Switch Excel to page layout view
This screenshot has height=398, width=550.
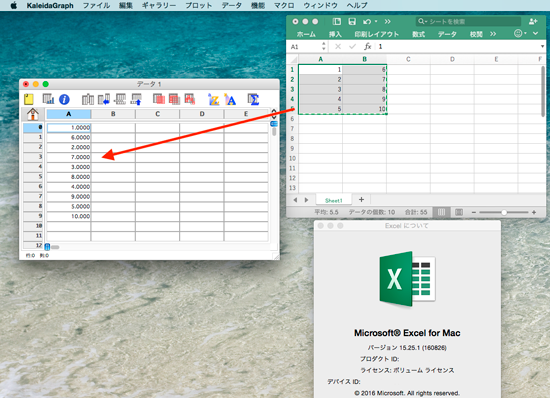tap(459, 212)
